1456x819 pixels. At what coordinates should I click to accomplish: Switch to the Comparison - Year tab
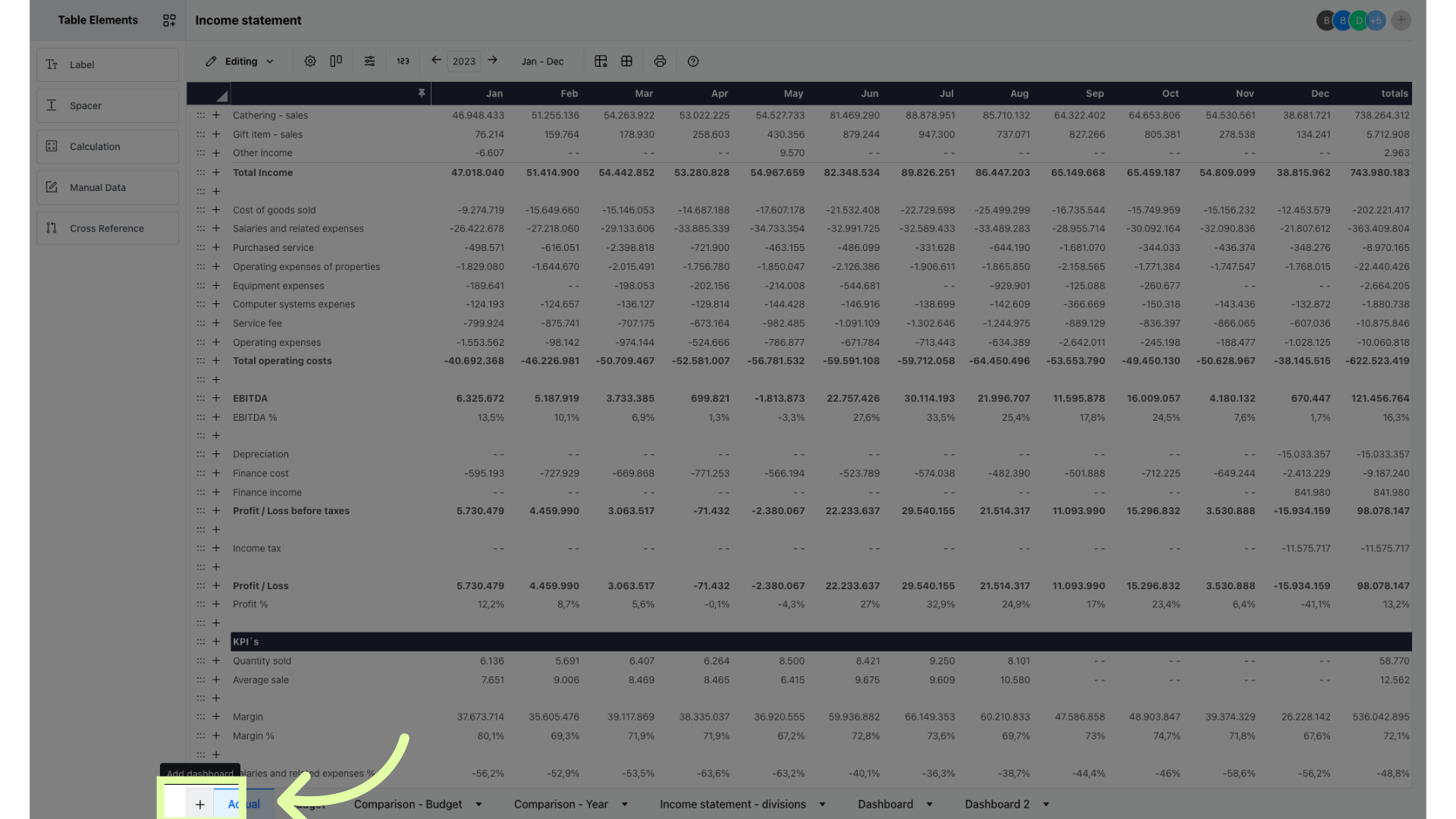click(560, 805)
